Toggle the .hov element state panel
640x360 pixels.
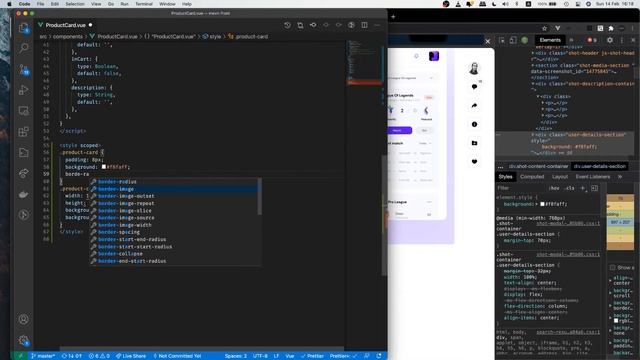554,188
